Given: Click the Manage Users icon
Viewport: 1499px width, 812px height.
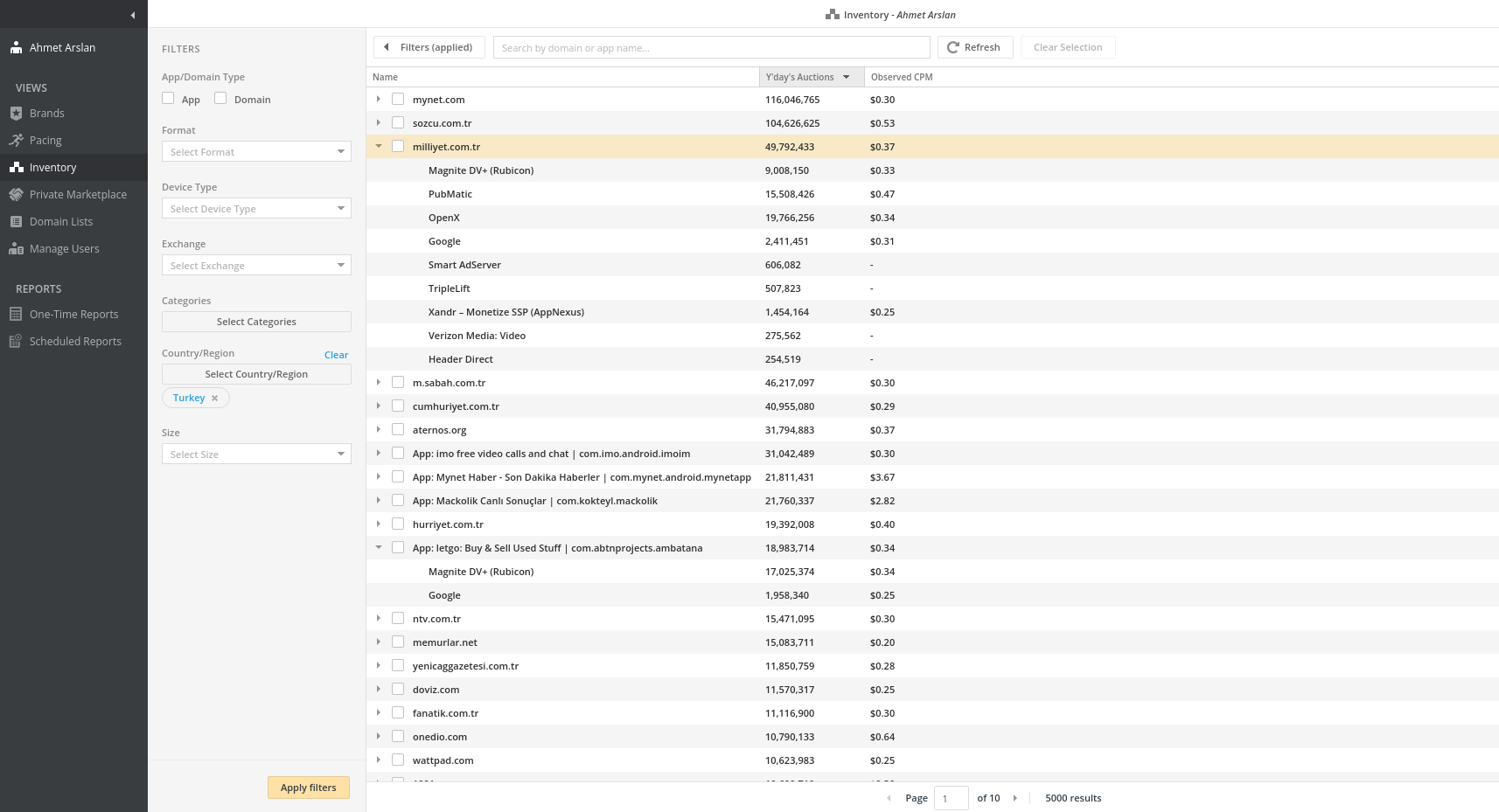Looking at the screenshot, I should (16, 248).
